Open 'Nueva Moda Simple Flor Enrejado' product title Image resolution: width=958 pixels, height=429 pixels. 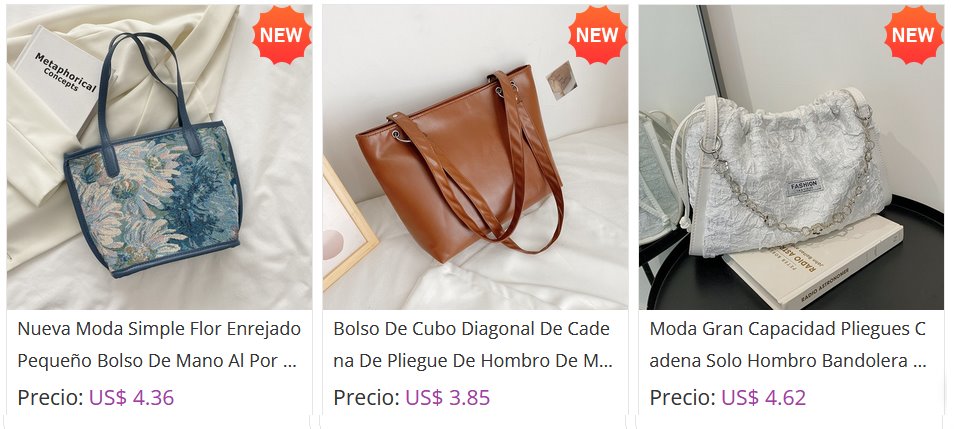(159, 345)
